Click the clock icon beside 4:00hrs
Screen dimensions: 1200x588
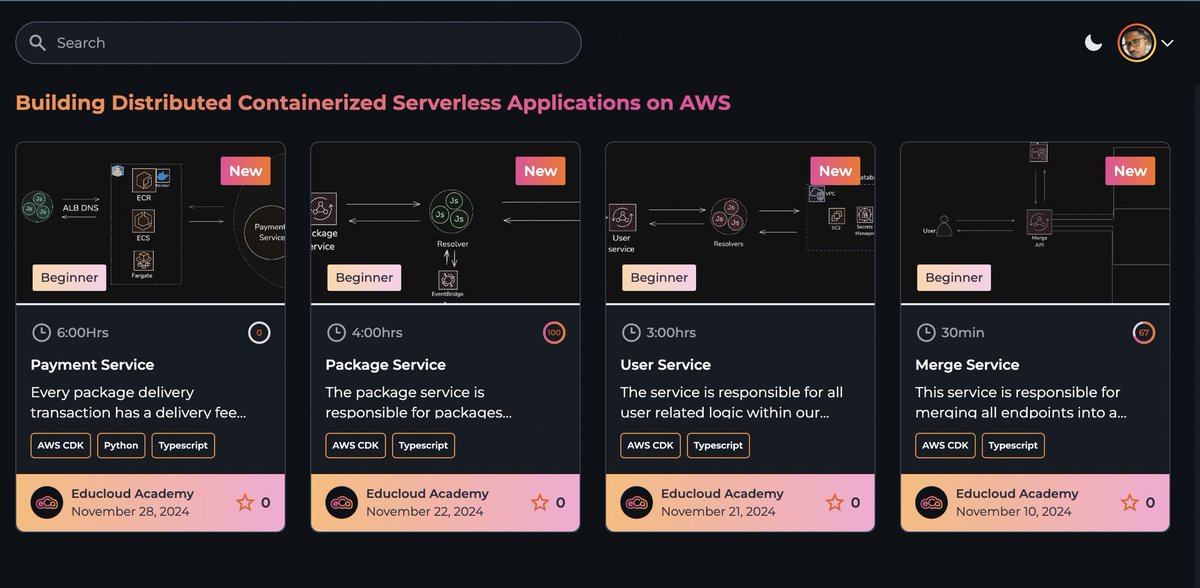tap(336, 333)
